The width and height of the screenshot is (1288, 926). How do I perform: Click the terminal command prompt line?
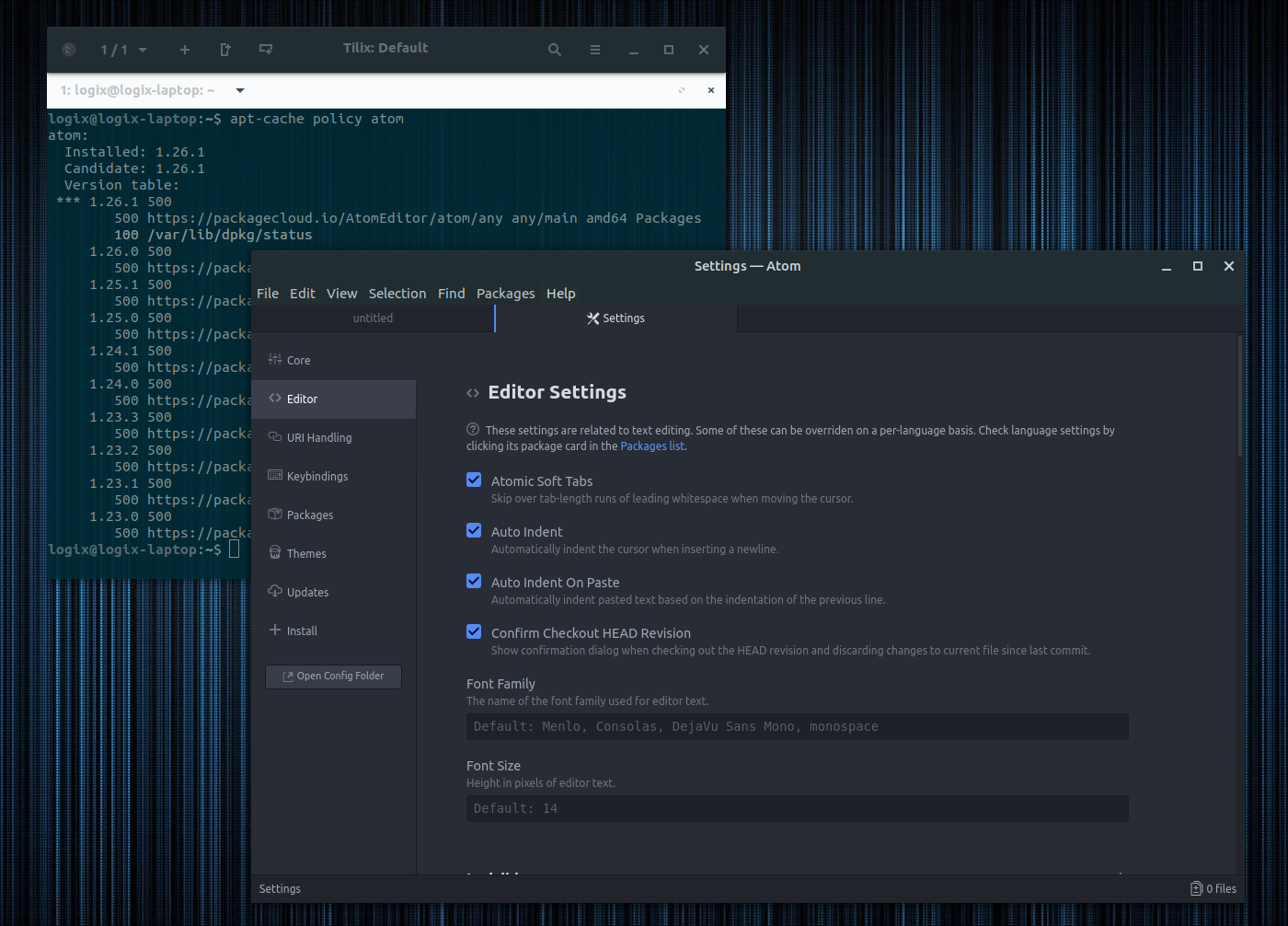coord(144,550)
